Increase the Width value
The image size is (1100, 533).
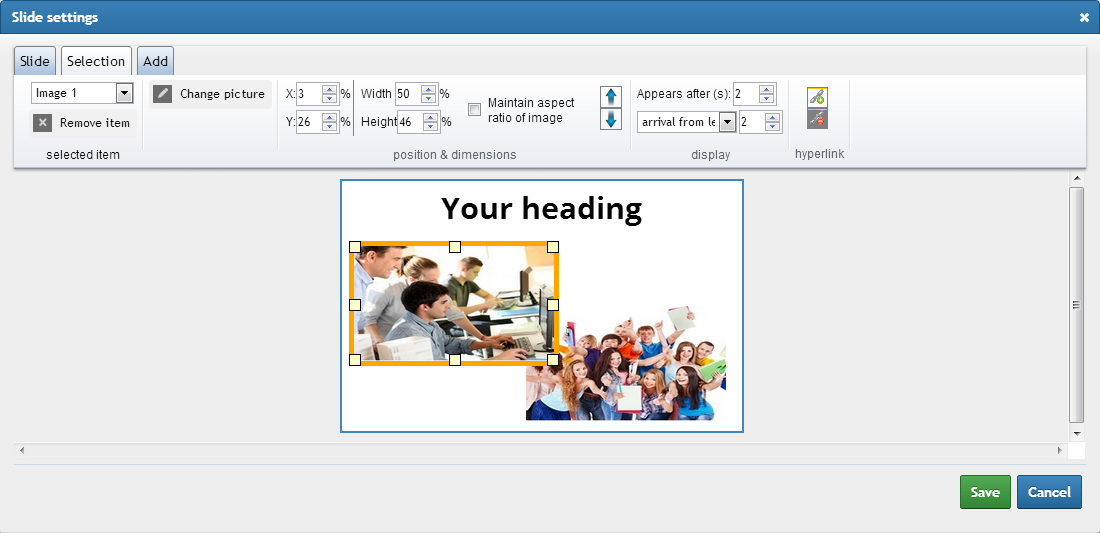pos(429,90)
